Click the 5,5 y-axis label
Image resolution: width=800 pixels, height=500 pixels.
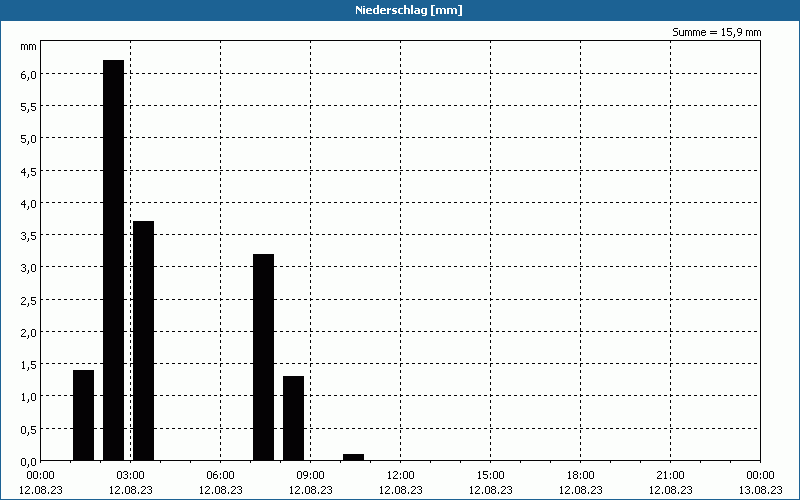(29, 107)
